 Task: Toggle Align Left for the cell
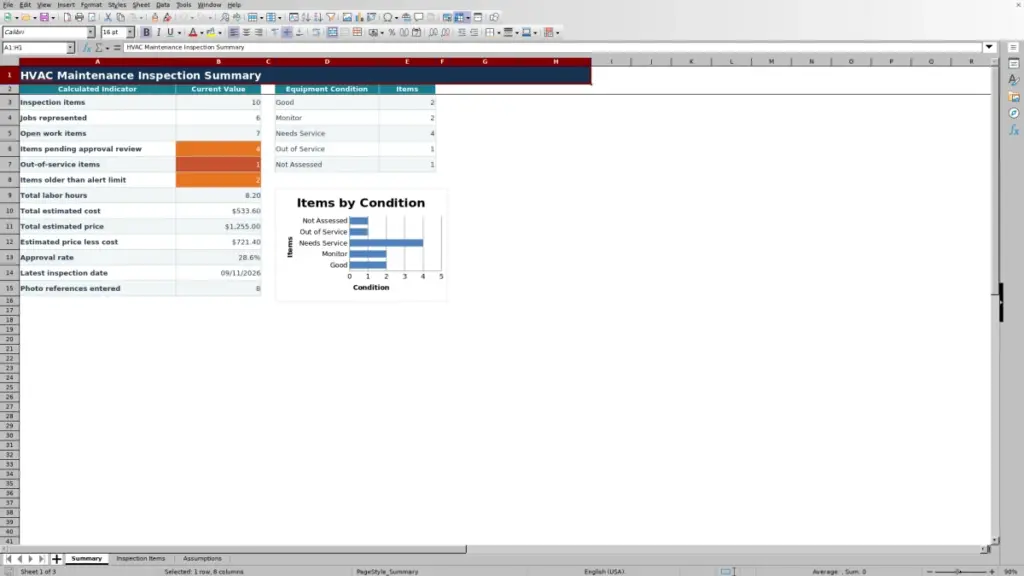click(234, 33)
